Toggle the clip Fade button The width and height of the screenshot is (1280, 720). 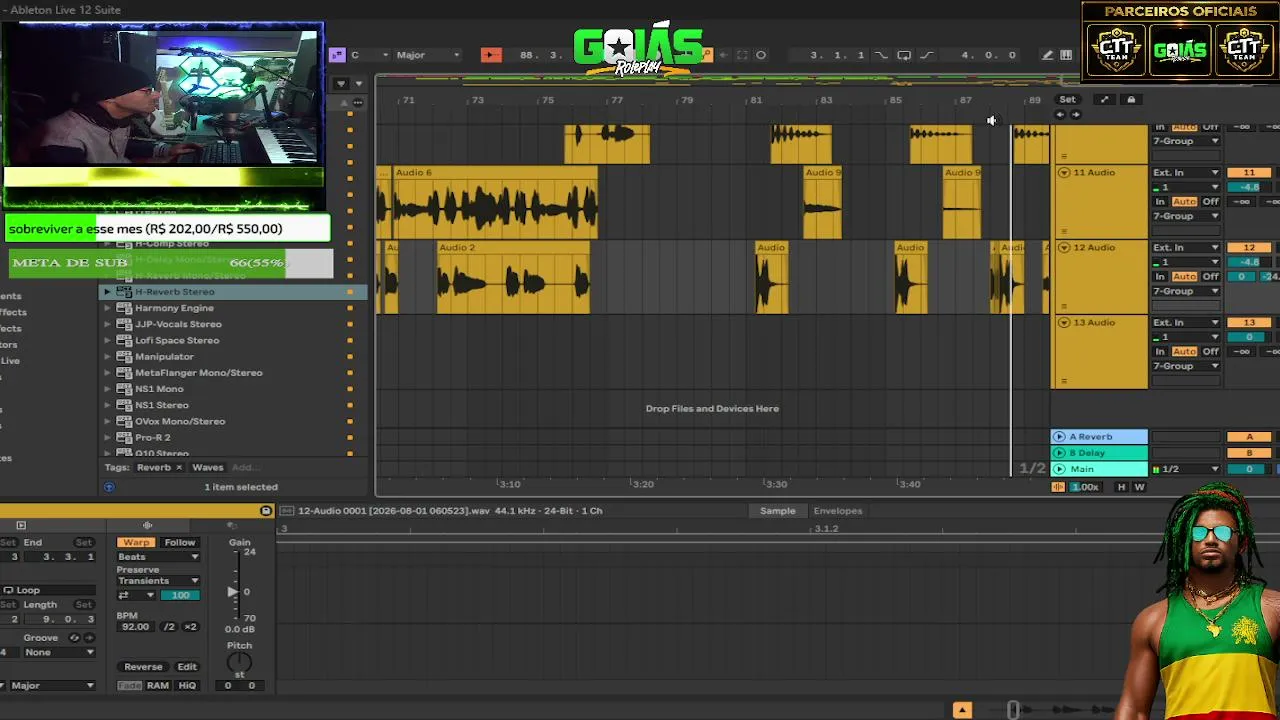pos(129,686)
